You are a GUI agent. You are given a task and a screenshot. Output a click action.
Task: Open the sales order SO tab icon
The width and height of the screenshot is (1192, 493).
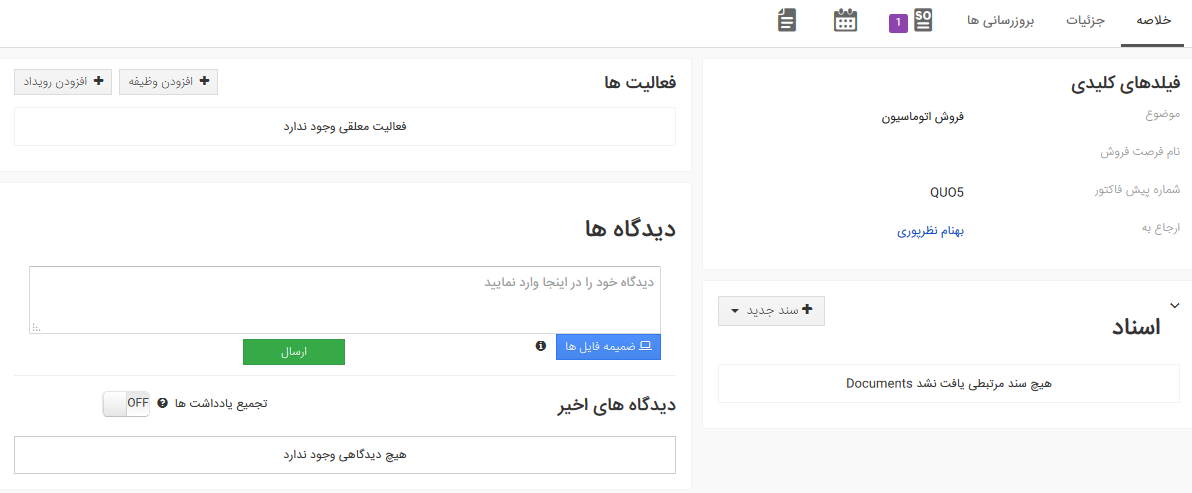click(x=923, y=21)
